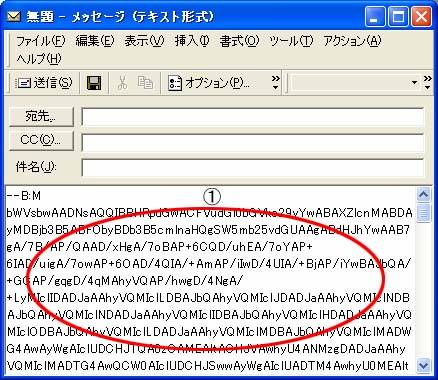Click the CC(C)... button
The image size is (438, 380).
pos(41,140)
